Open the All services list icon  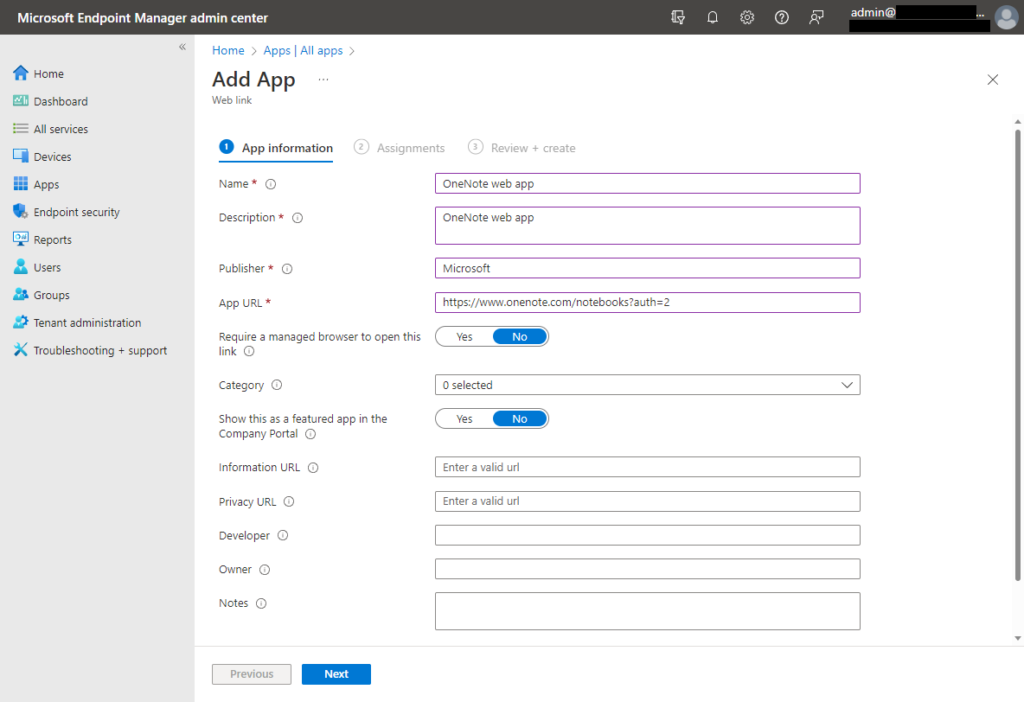coord(21,129)
